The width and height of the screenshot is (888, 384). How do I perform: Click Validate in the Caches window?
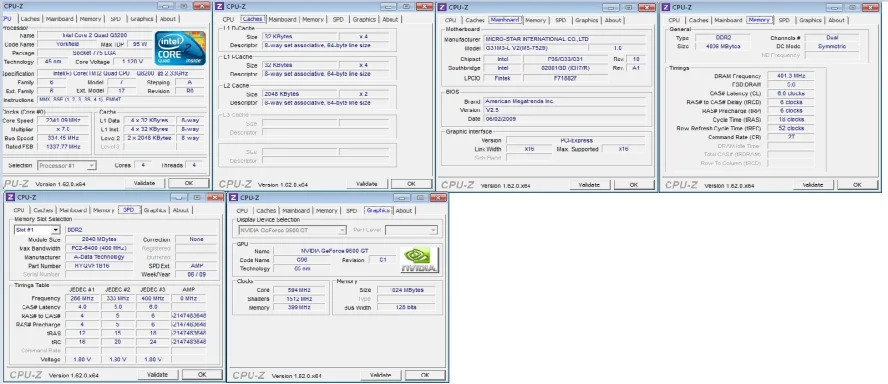pyautogui.click(x=367, y=184)
